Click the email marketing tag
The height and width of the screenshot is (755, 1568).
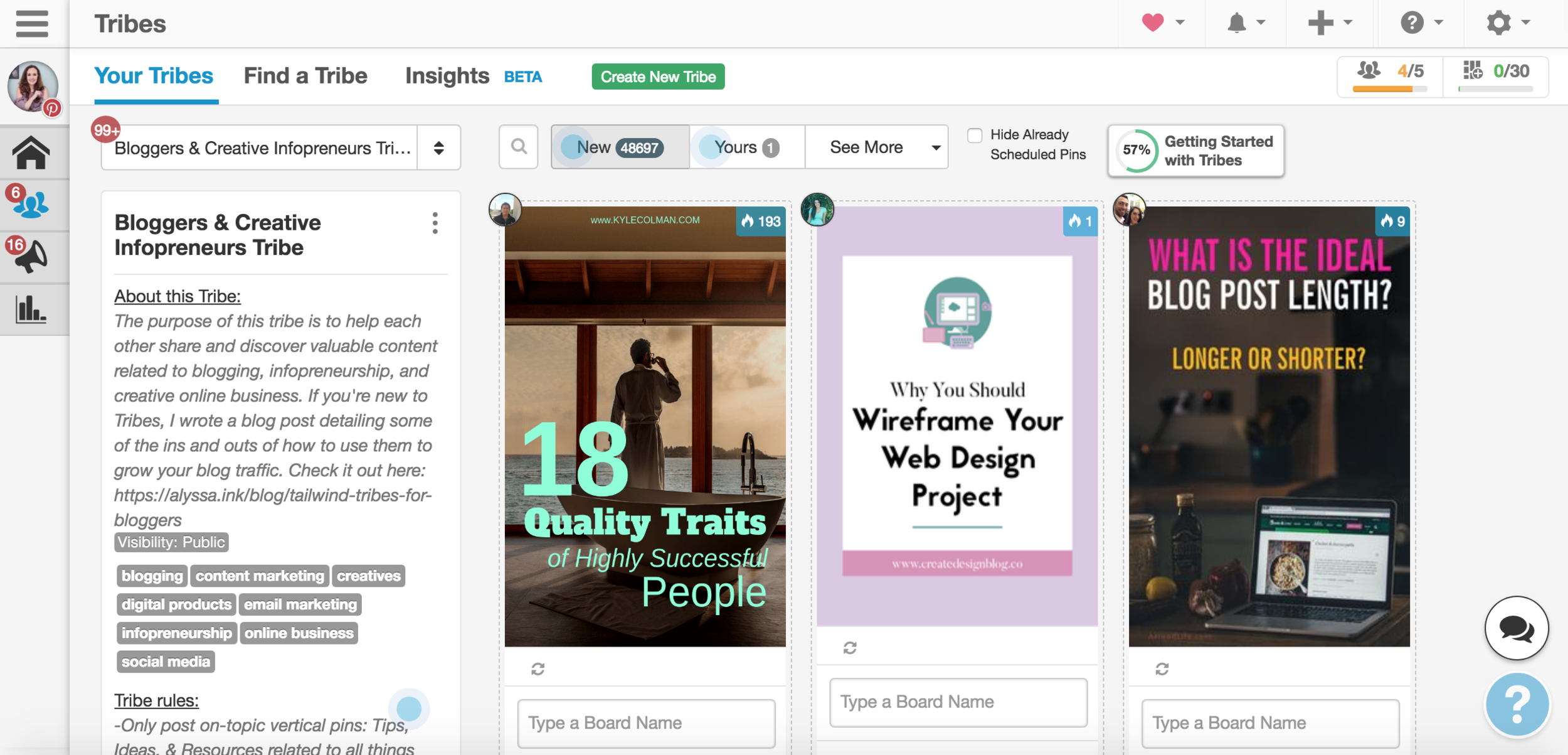click(x=300, y=604)
